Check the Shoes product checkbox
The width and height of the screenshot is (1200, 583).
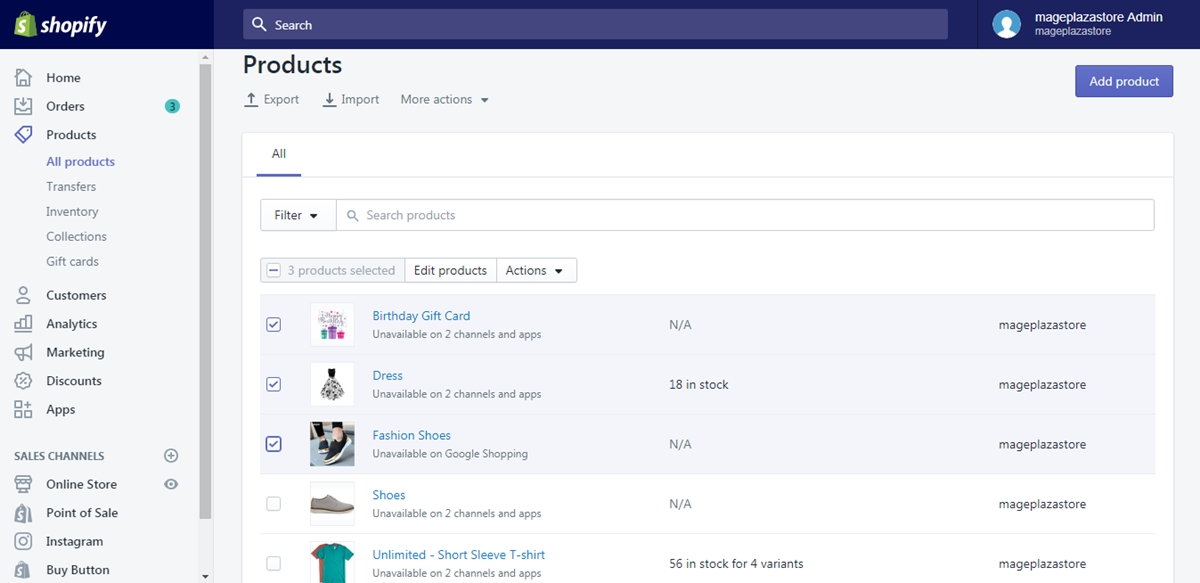coord(273,504)
